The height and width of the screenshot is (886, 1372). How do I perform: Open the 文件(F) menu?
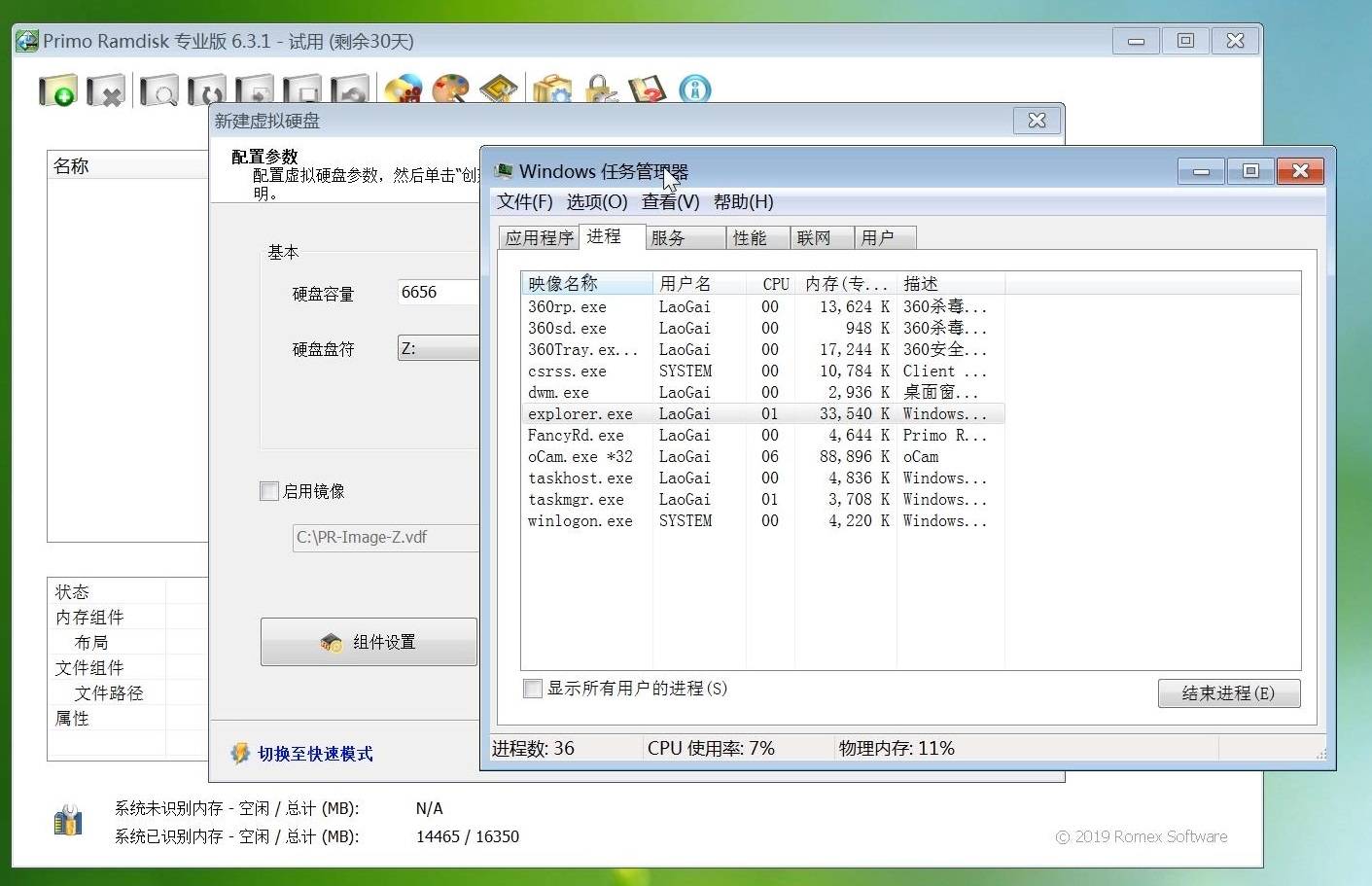click(x=525, y=201)
